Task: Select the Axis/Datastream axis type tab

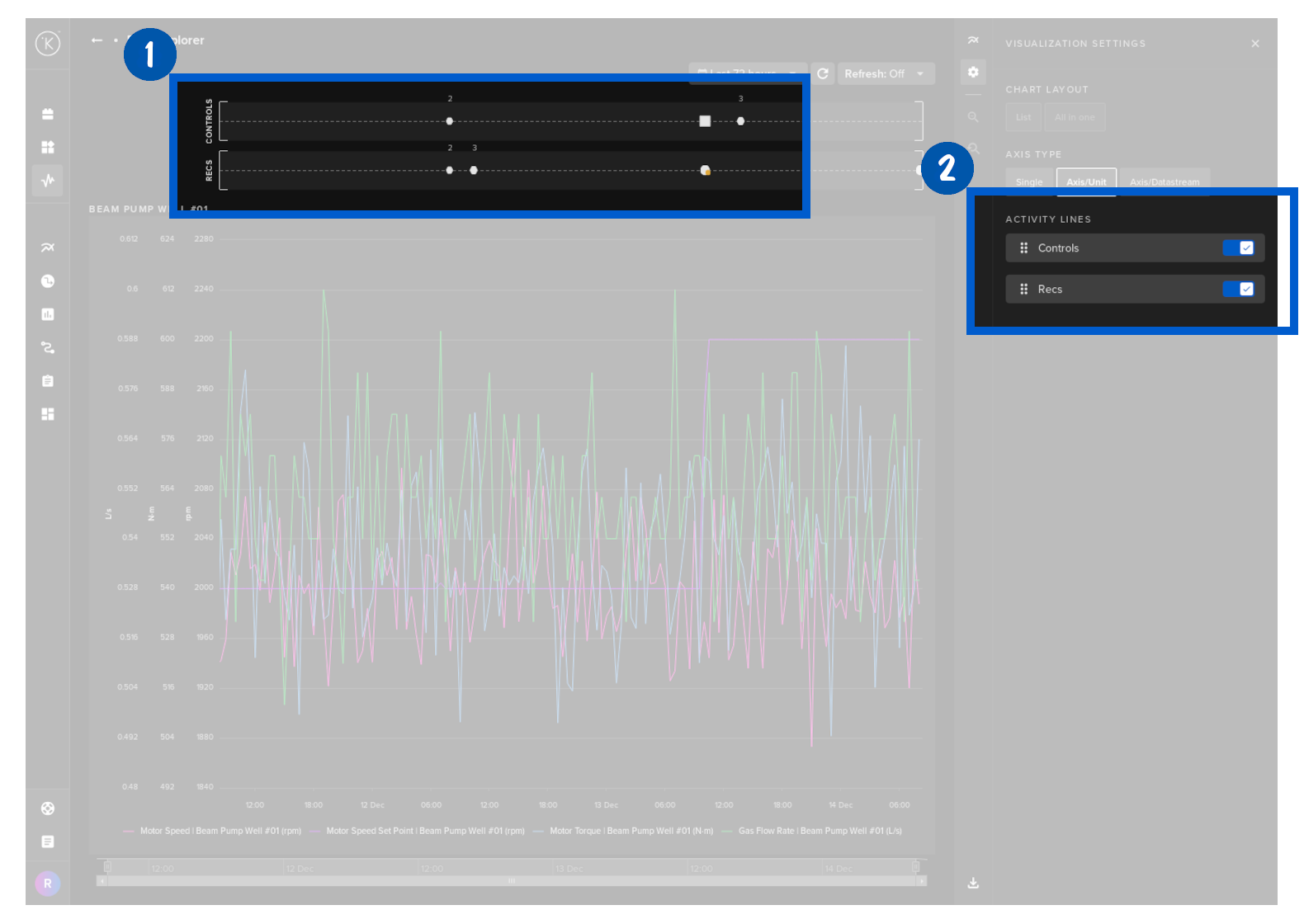Action: coord(1164,182)
